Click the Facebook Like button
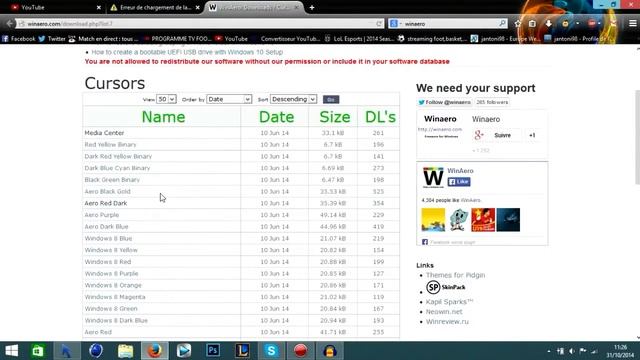The image size is (640, 360). (459, 182)
